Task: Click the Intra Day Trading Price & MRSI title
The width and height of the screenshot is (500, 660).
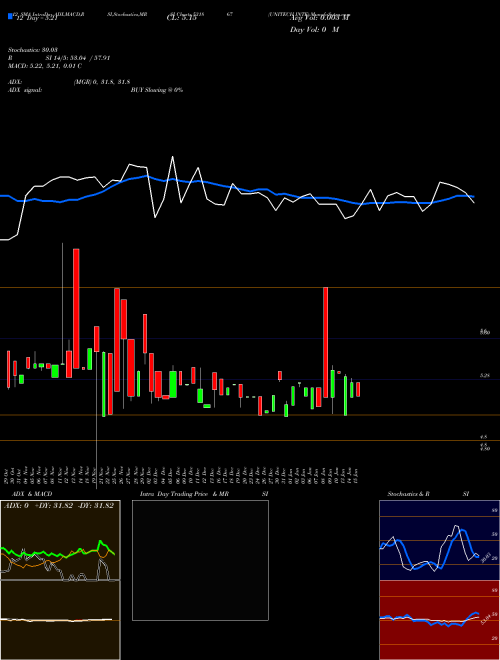Action: pyautogui.click(x=204, y=494)
